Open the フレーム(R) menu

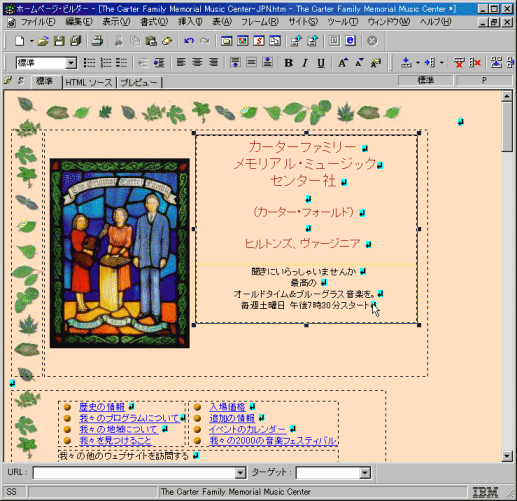[260, 22]
